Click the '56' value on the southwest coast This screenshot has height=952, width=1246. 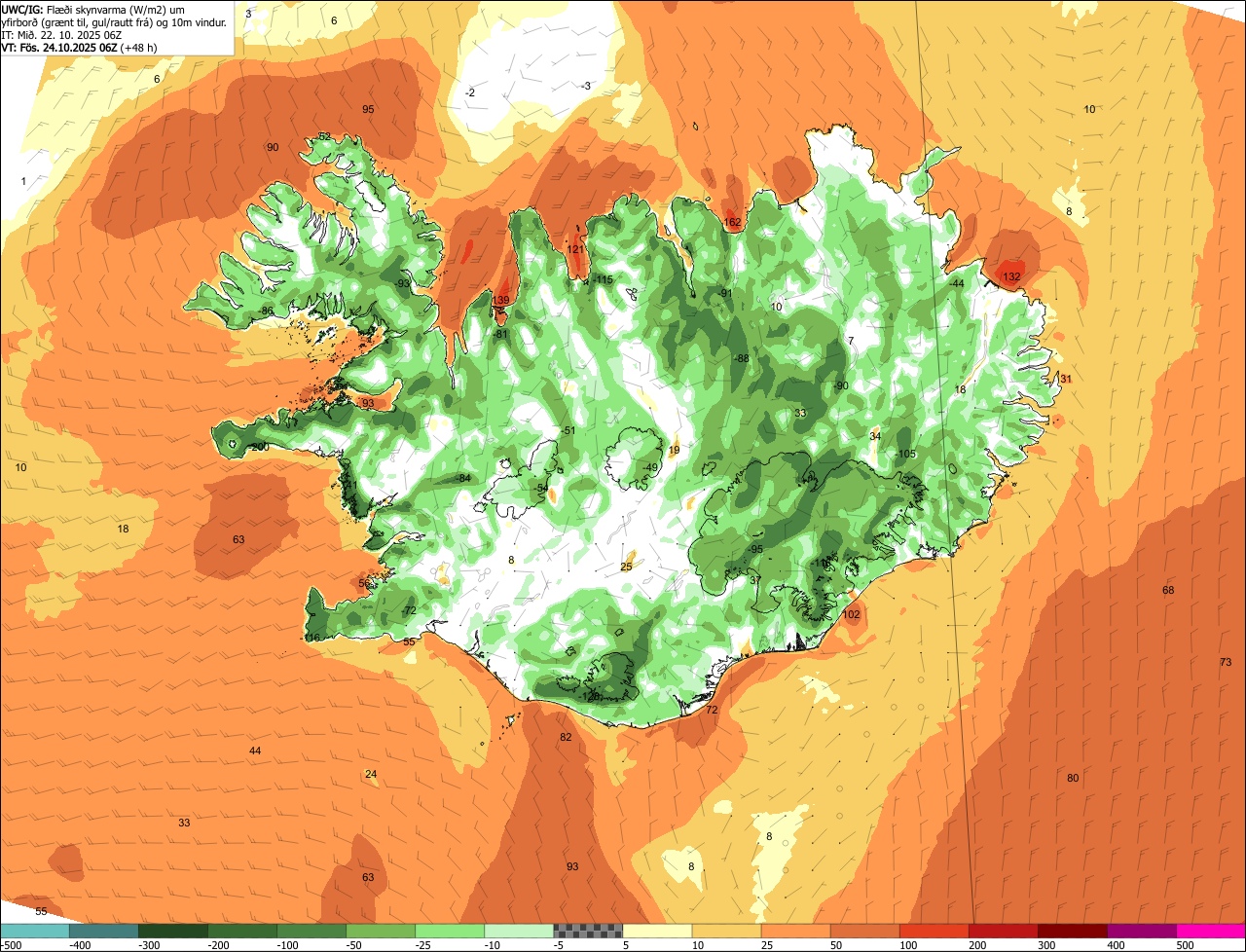(x=364, y=584)
